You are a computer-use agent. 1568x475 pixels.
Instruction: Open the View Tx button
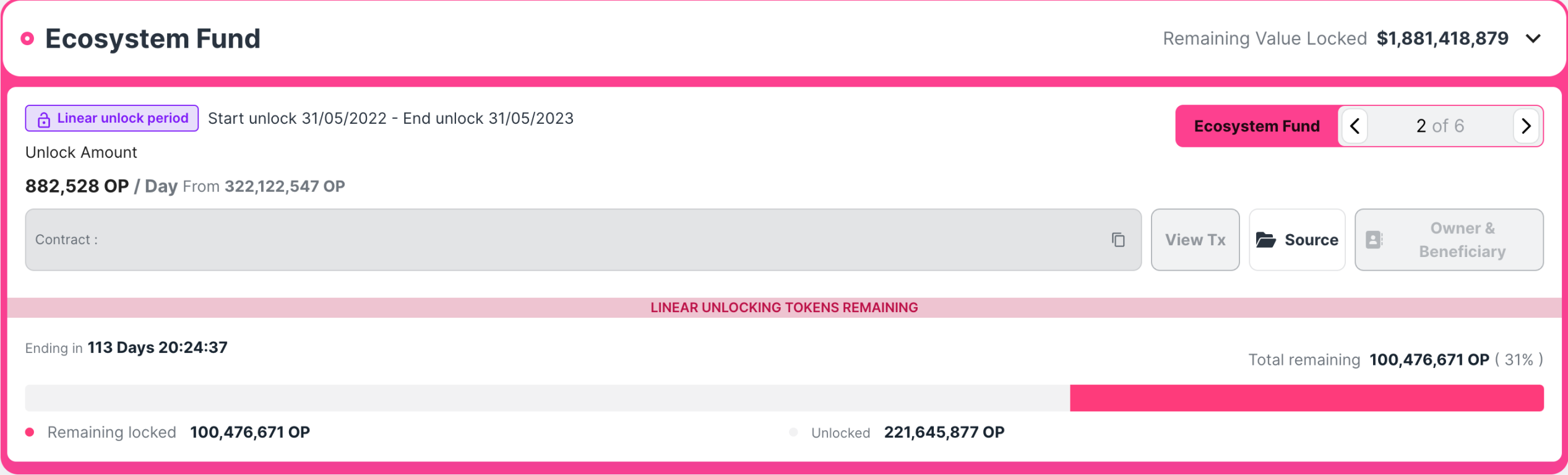[x=1195, y=240]
